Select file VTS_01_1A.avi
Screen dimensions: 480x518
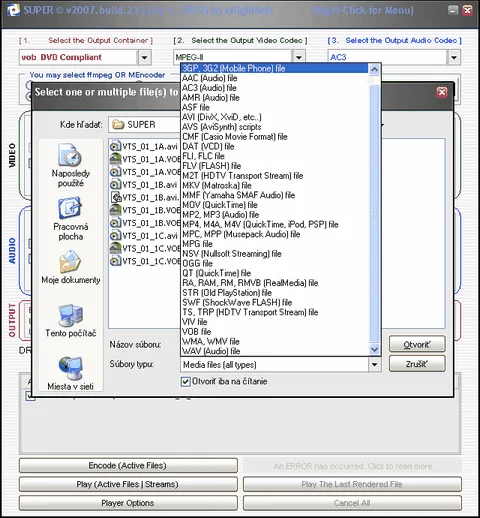[x=144, y=146]
